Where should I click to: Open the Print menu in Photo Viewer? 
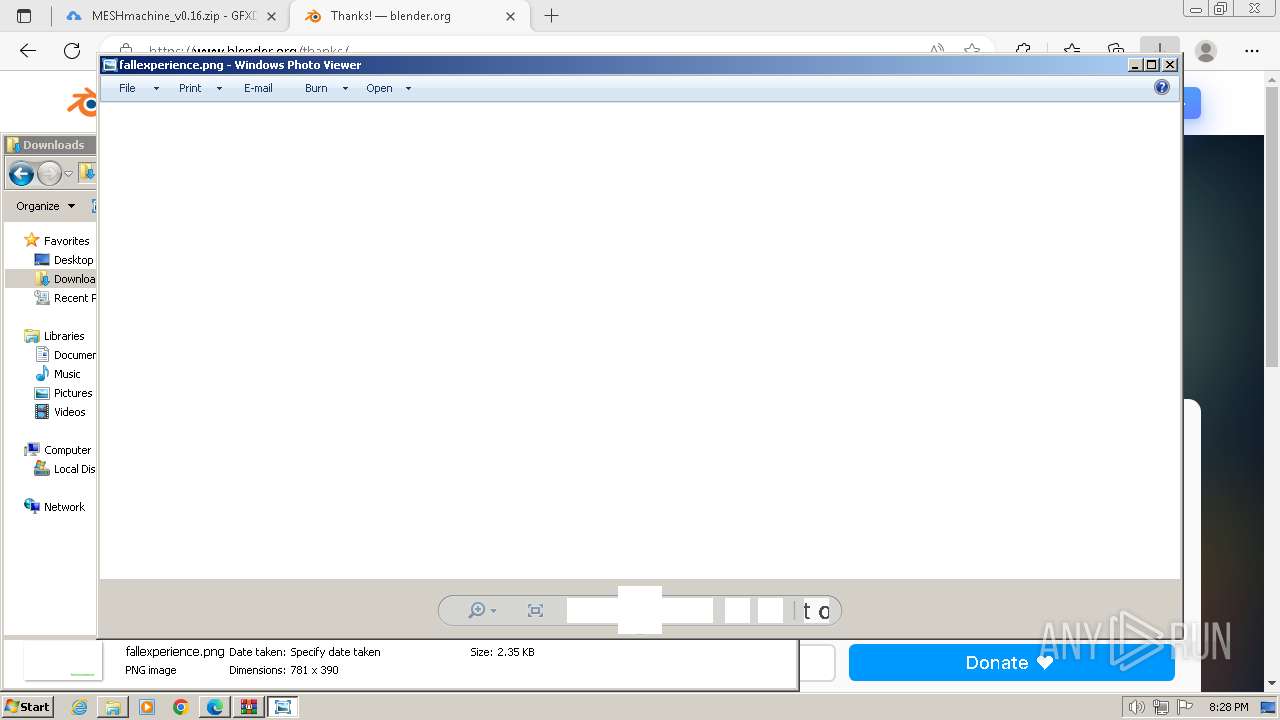pyautogui.click(x=190, y=88)
